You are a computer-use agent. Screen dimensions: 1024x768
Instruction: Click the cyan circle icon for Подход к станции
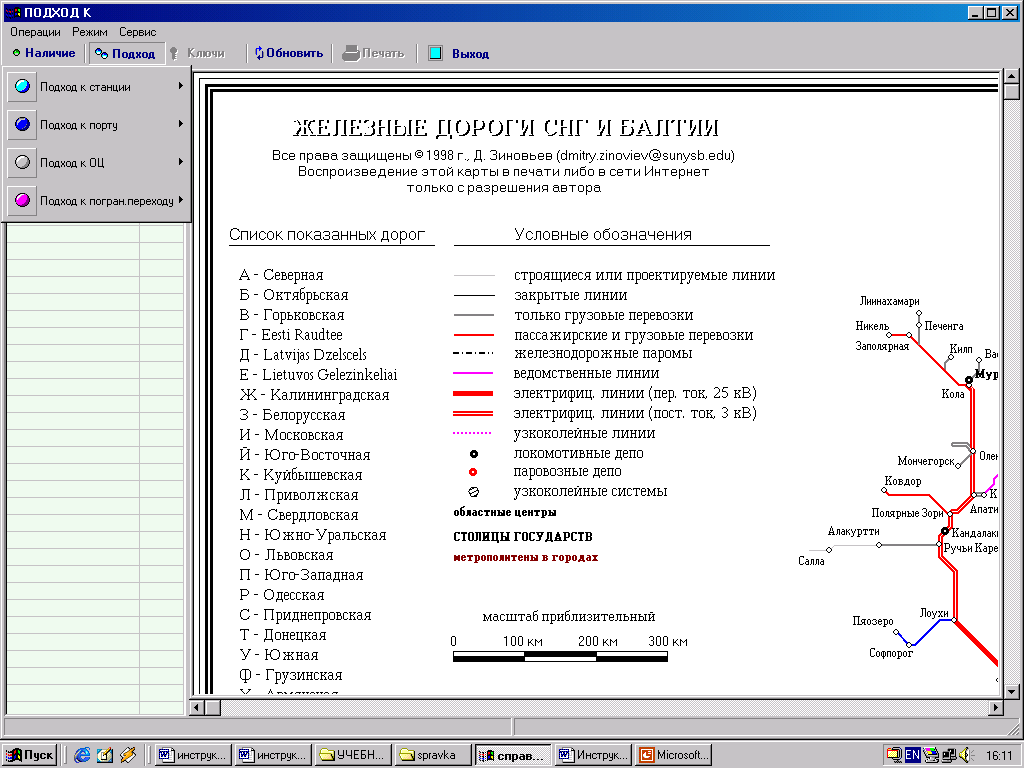point(22,86)
